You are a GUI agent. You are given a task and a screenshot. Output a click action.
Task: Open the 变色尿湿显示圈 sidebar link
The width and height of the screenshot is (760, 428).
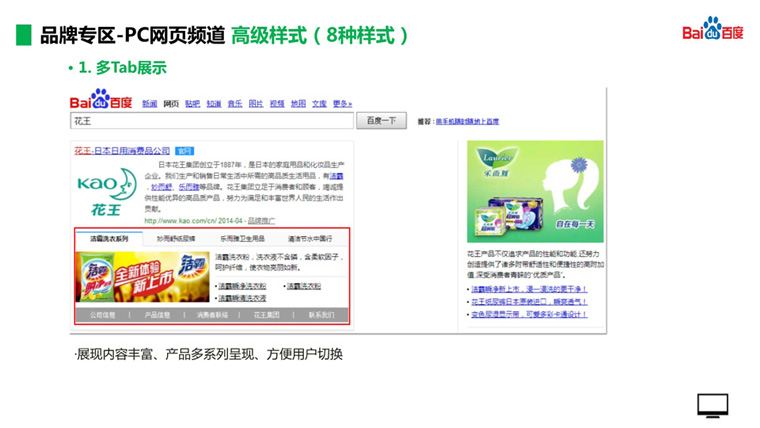529,315
